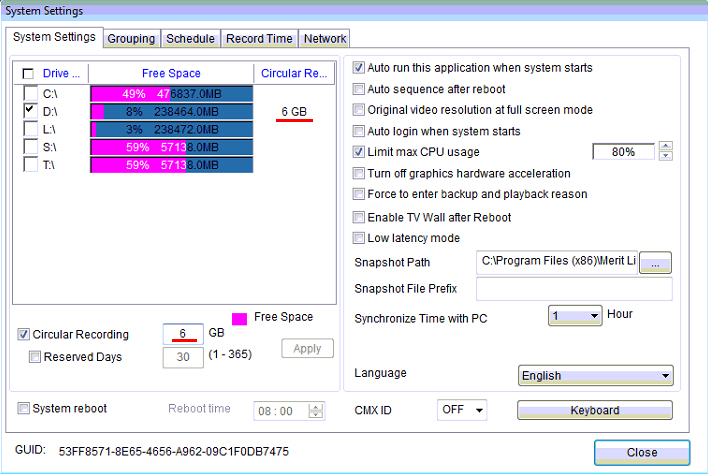
Task: Turn on Low latency mode
Action: (x=360, y=238)
